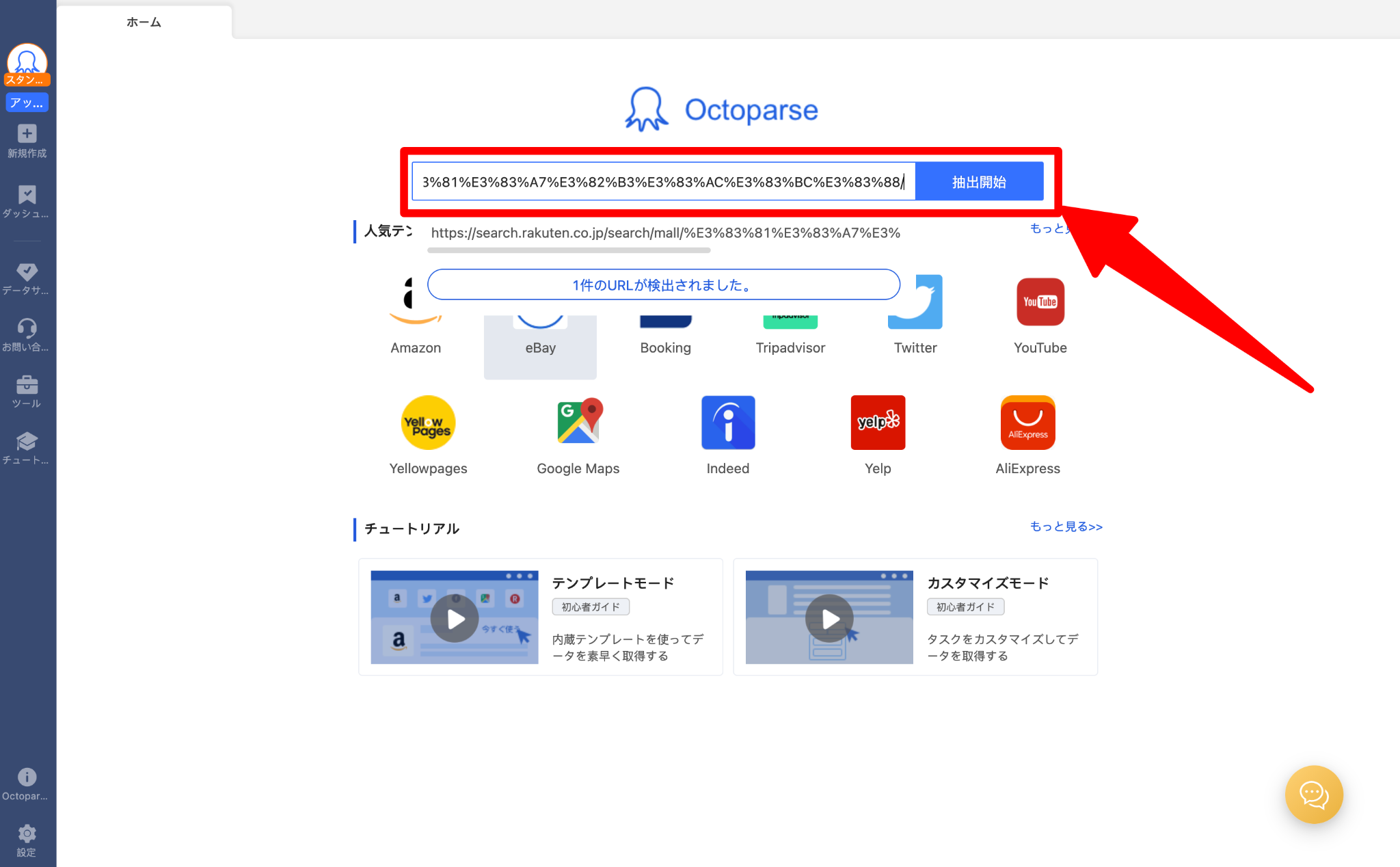Open the Google Maps template

tap(578, 436)
